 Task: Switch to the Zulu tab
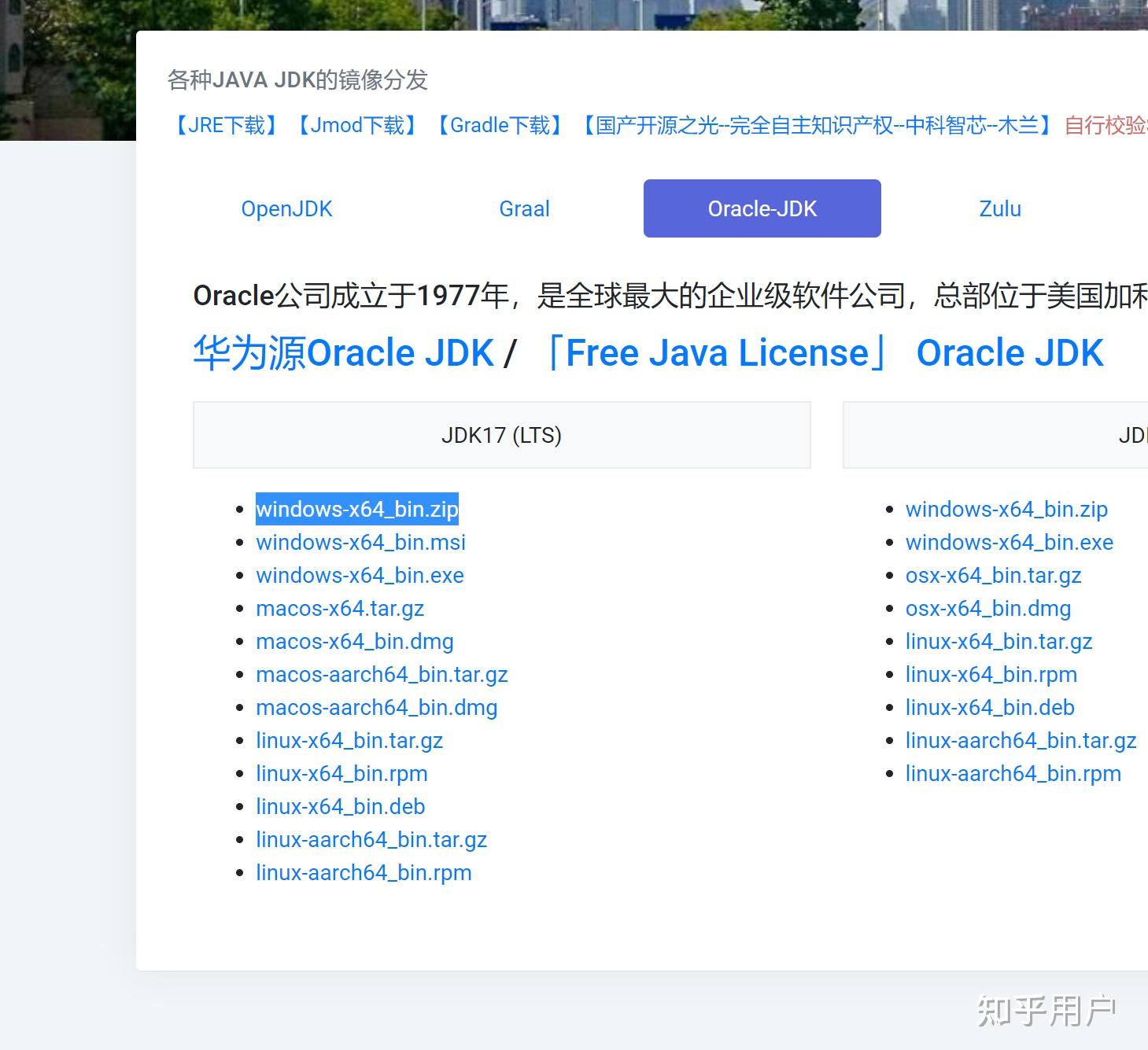[x=999, y=208]
